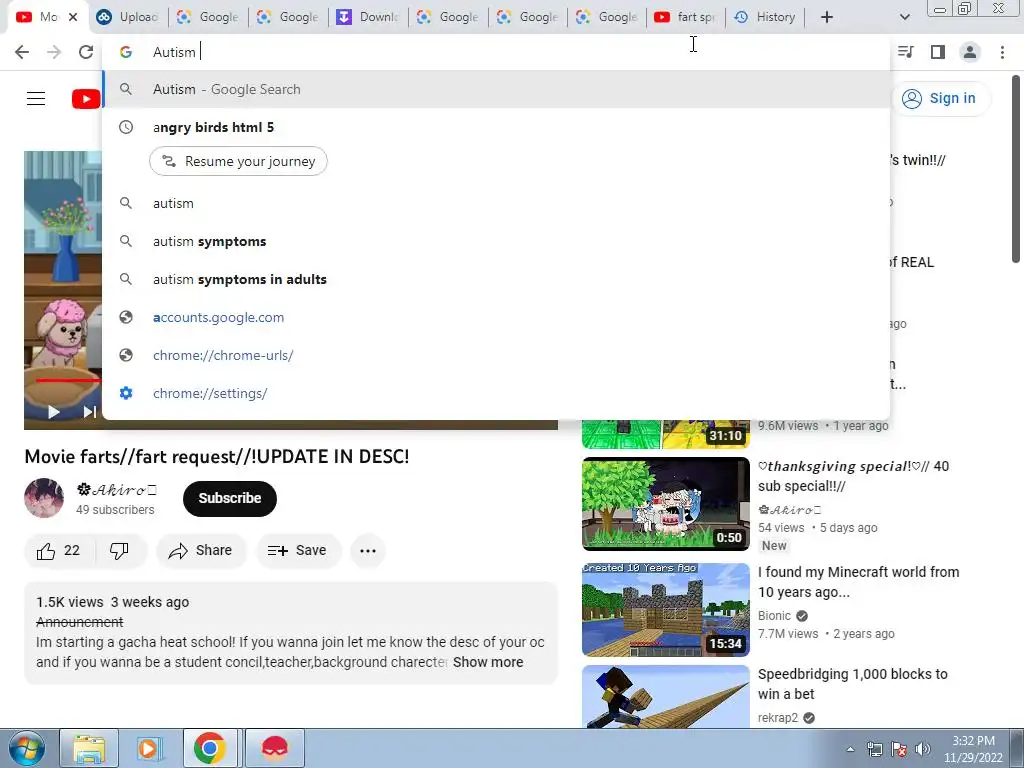1024x768 pixels.
Task: Click the red video progress bar
Action: click(x=68, y=380)
